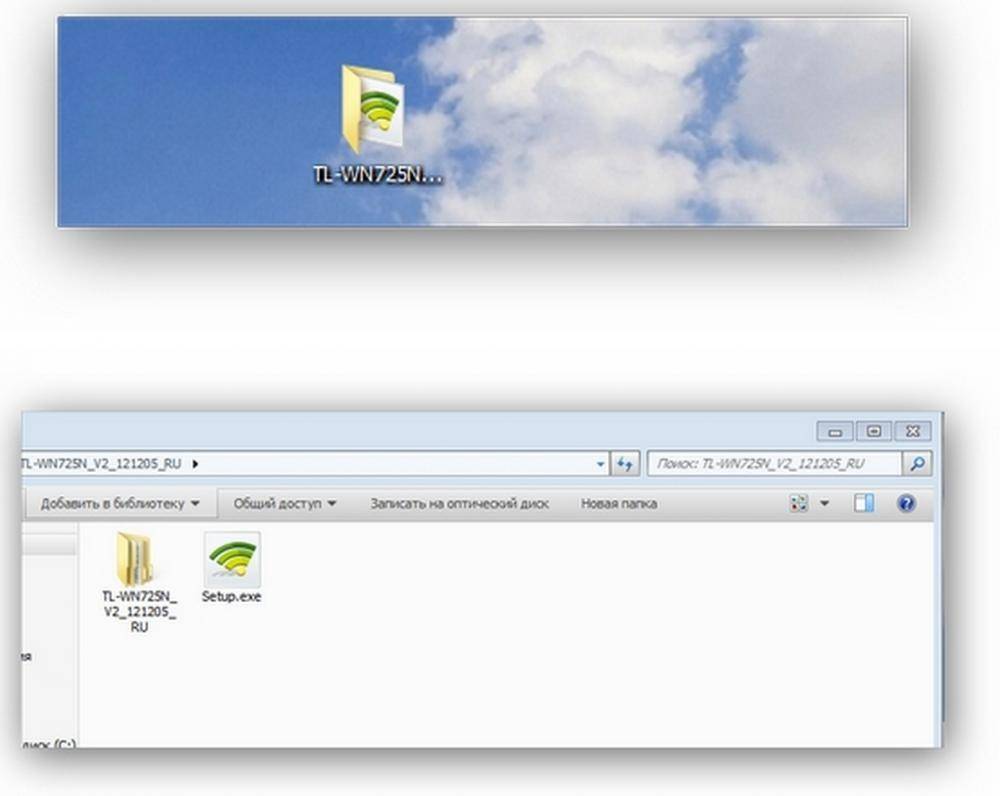Close the Explorer window
This screenshot has height=796, width=1000.
(x=913, y=432)
